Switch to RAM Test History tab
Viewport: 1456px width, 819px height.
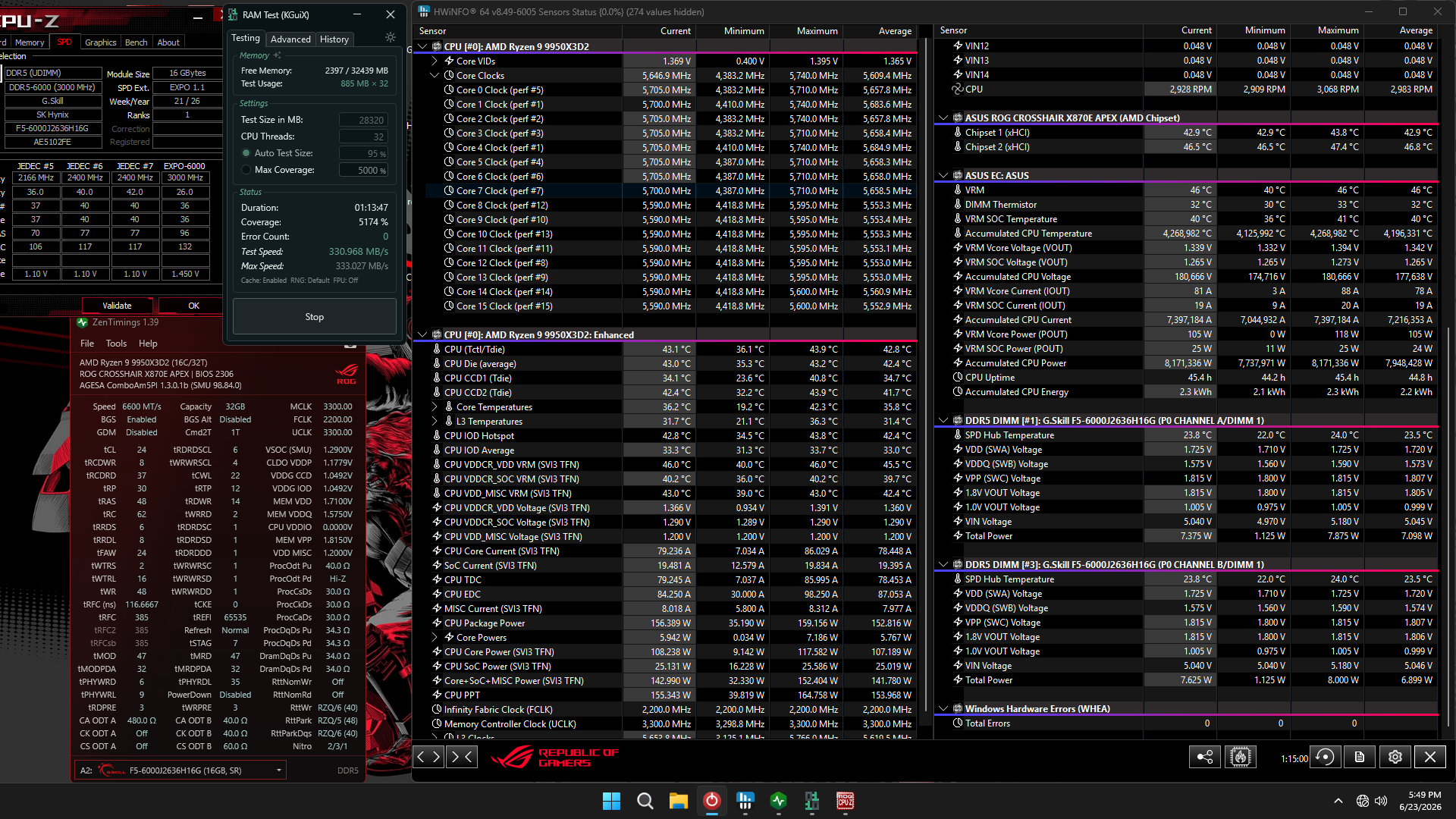coord(334,39)
